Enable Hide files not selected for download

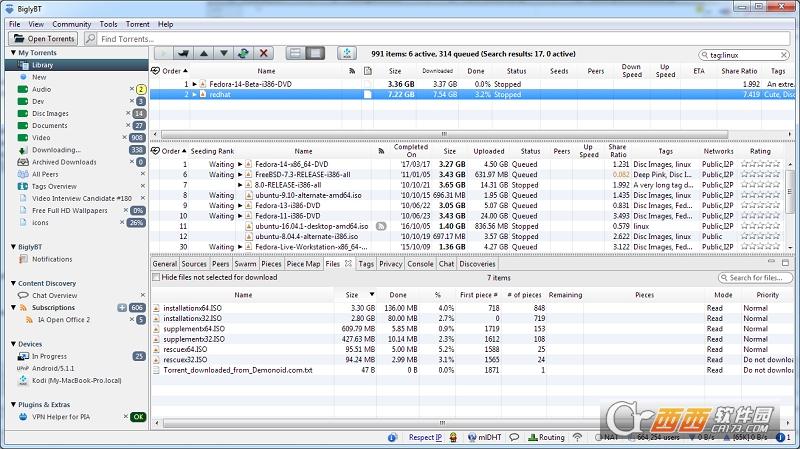point(156,277)
